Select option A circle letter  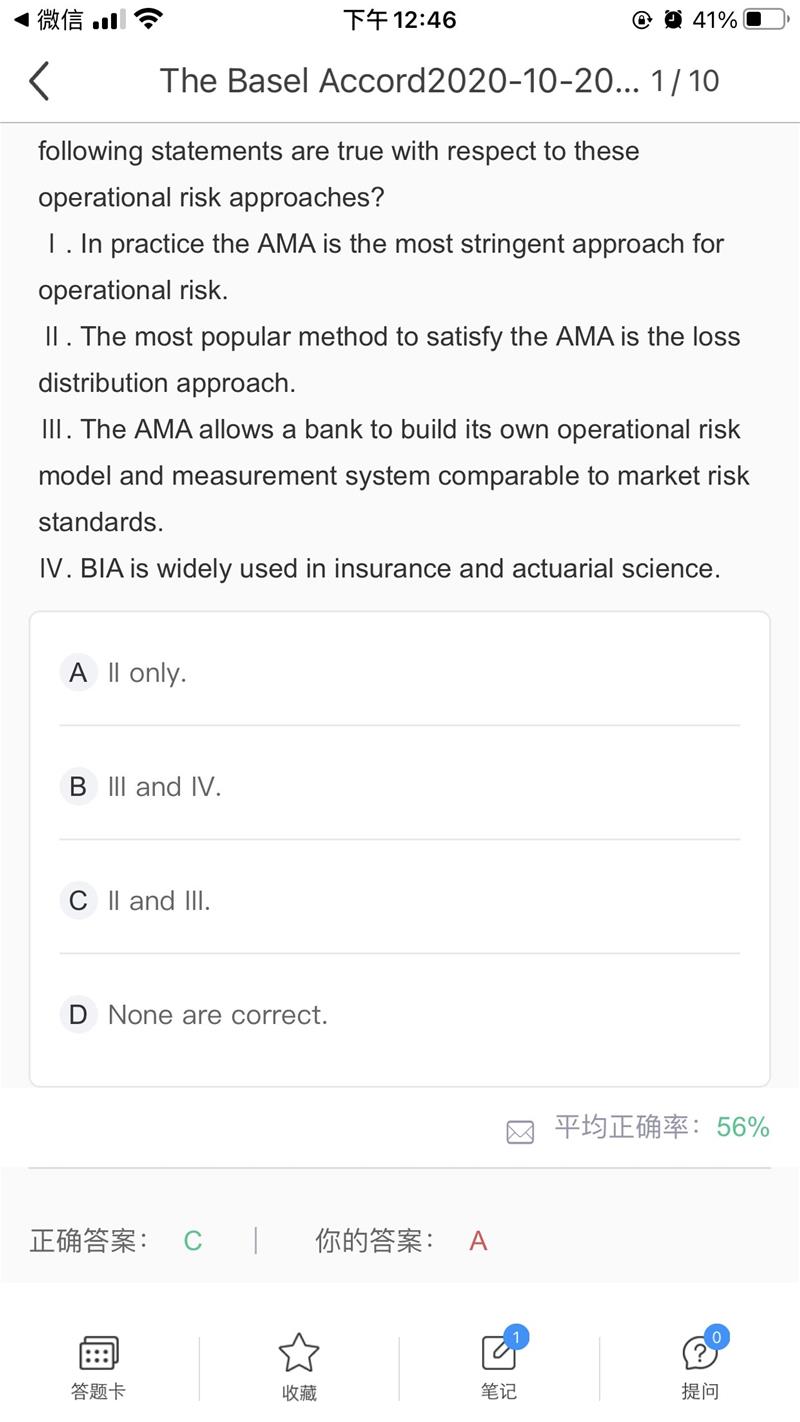[x=78, y=673]
